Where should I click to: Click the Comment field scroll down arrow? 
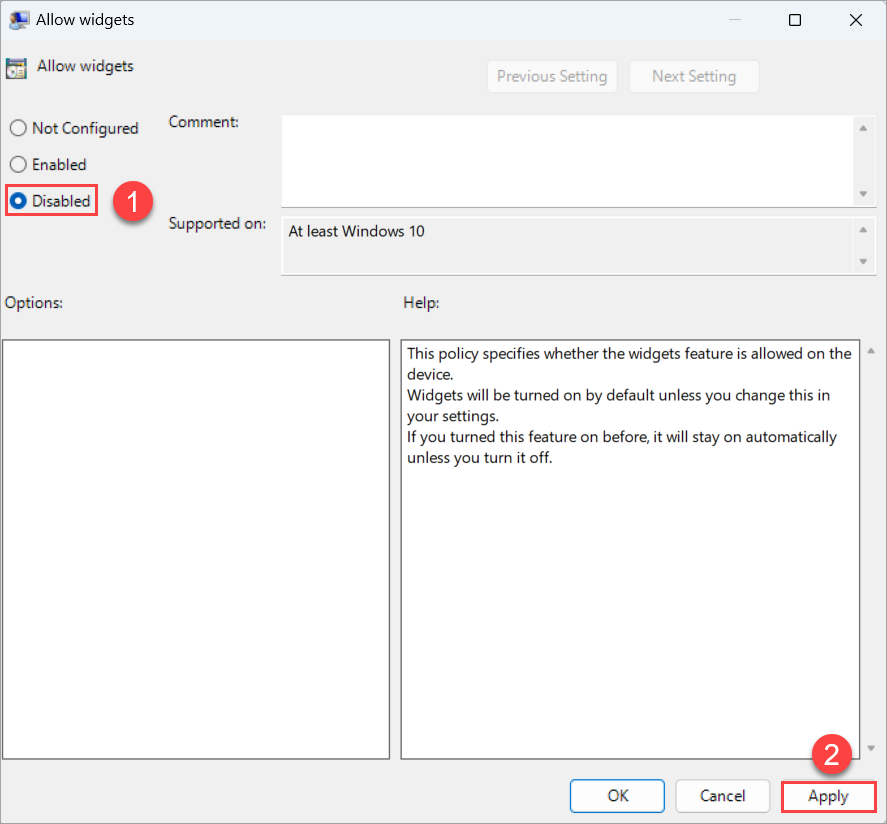click(x=864, y=194)
